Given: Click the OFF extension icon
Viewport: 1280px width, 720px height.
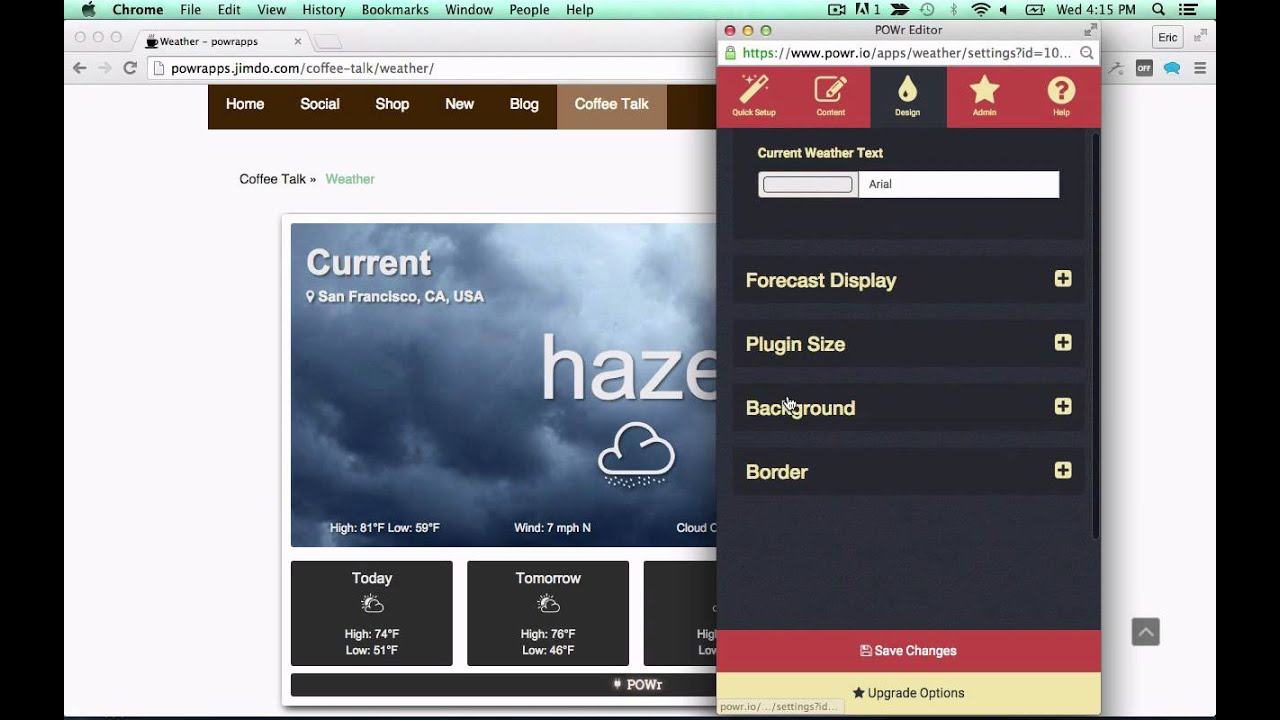Looking at the screenshot, I should (1144, 68).
